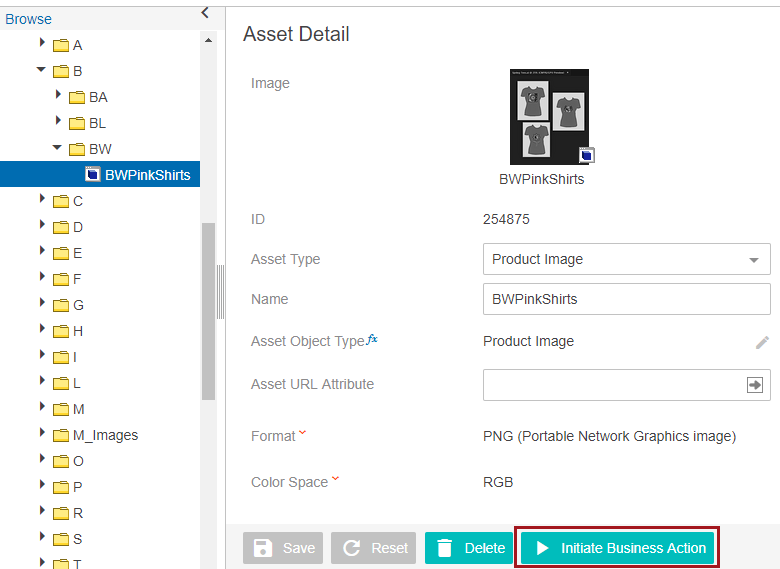Click the arrow icon in Asset URL Attribute field
Image resolution: width=780 pixels, height=569 pixels.
[x=754, y=384]
